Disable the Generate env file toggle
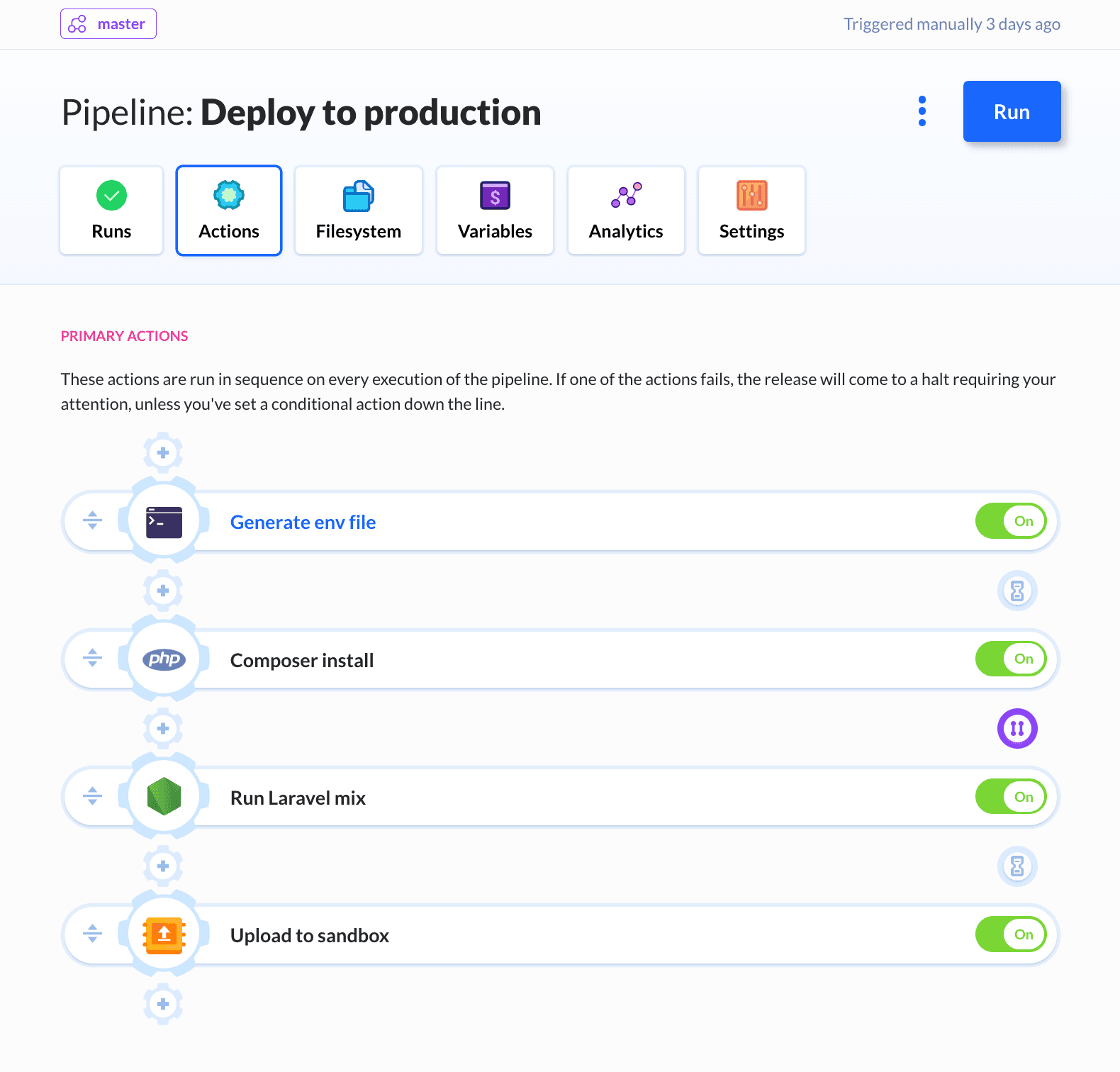Viewport: 1120px width, 1072px height. click(x=1011, y=521)
